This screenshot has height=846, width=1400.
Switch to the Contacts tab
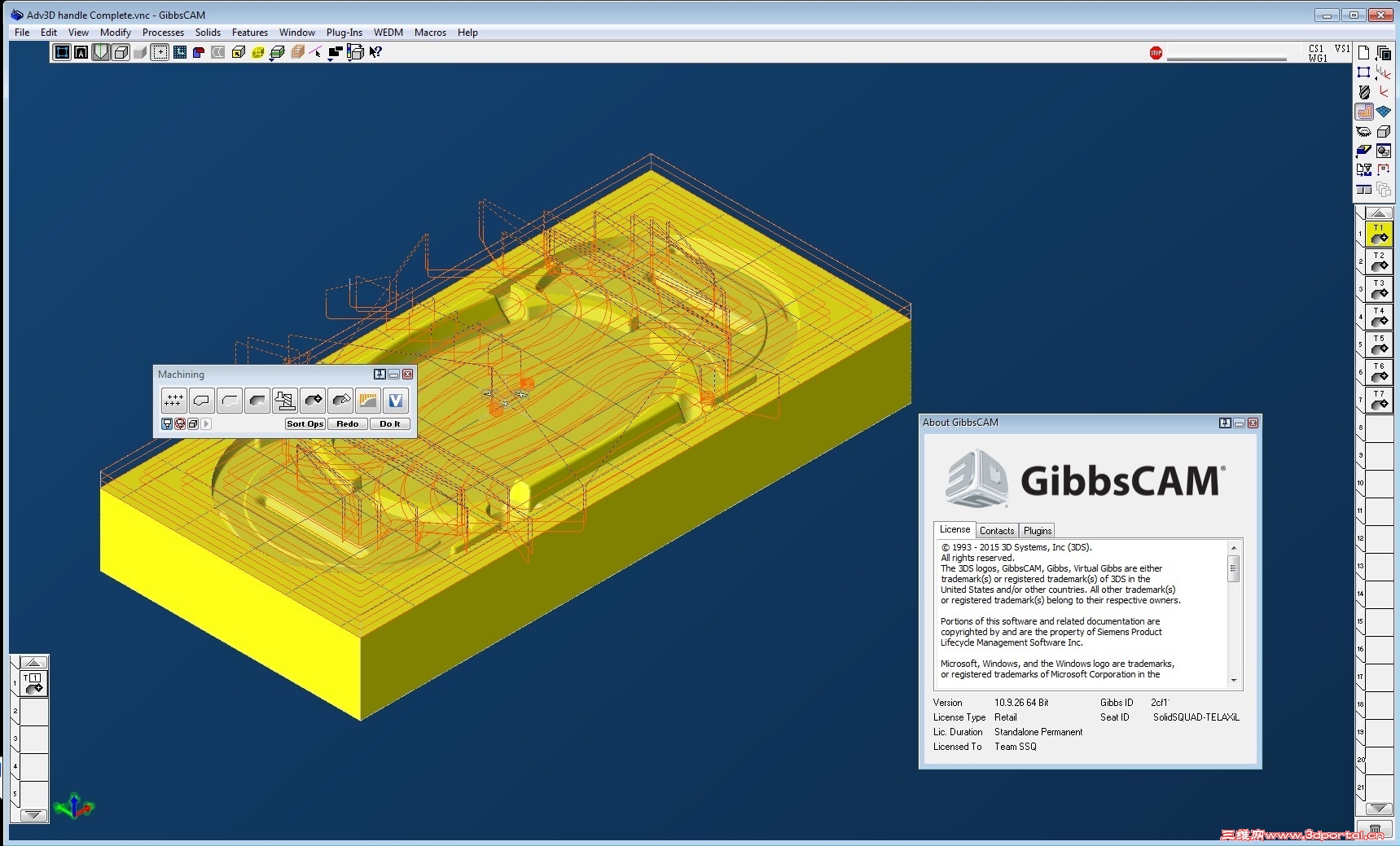tap(997, 530)
